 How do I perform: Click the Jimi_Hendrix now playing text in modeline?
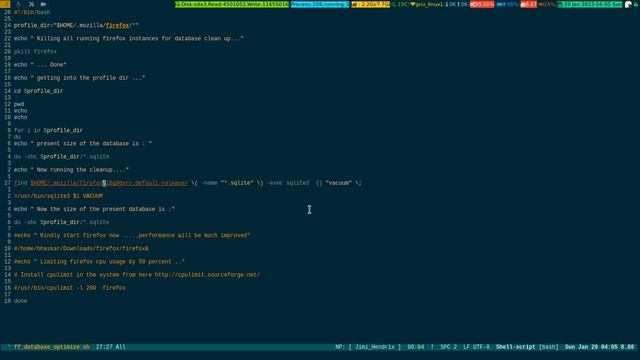click(x=375, y=347)
